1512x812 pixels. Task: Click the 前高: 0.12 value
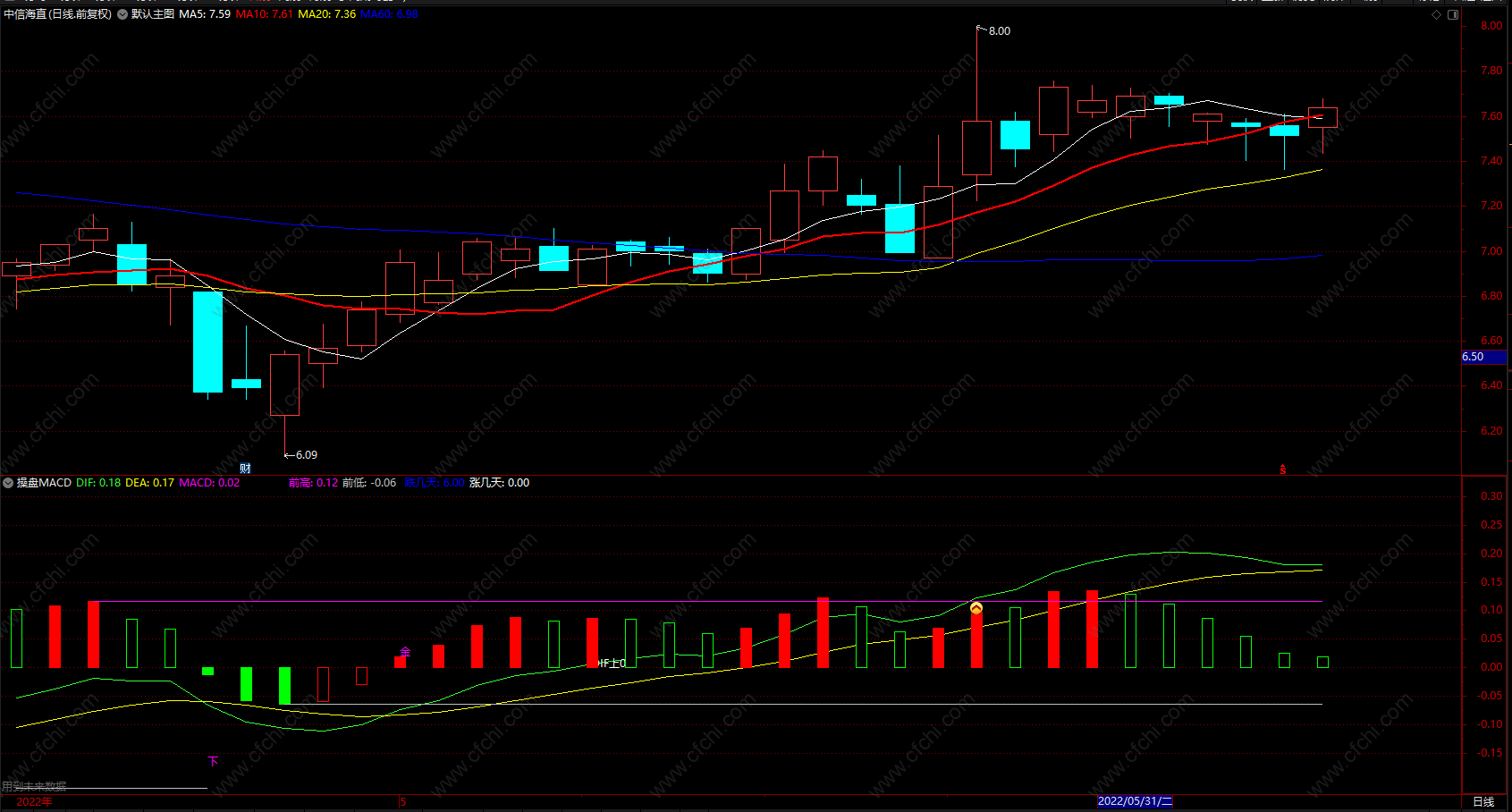[313, 483]
